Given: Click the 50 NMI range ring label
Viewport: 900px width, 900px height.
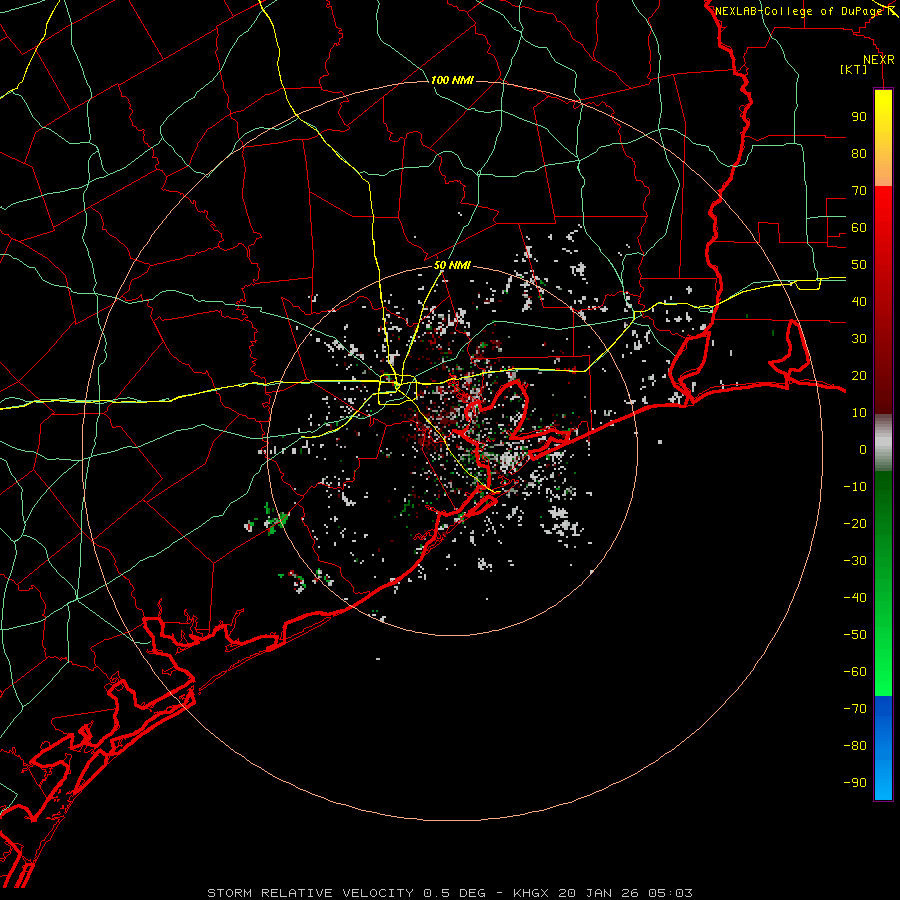Looking at the screenshot, I should tap(452, 265).
